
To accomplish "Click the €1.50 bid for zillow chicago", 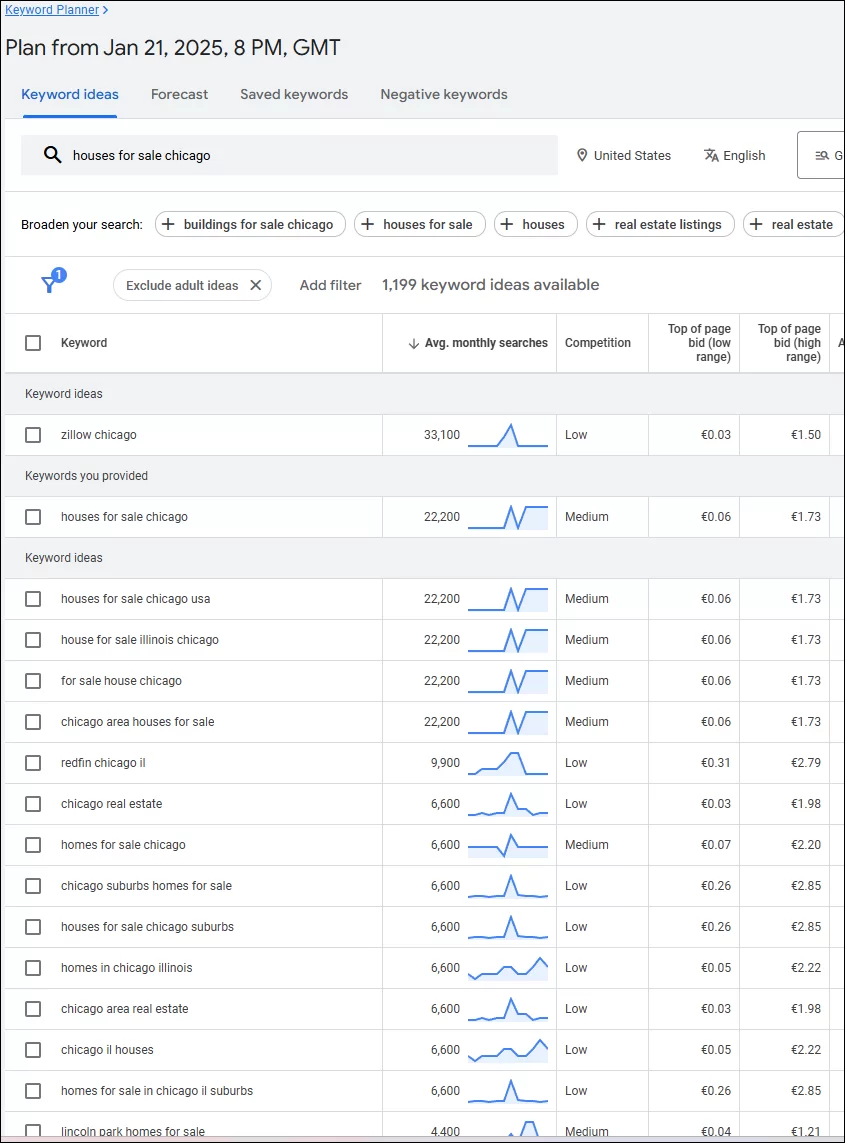I will [806, 435].
